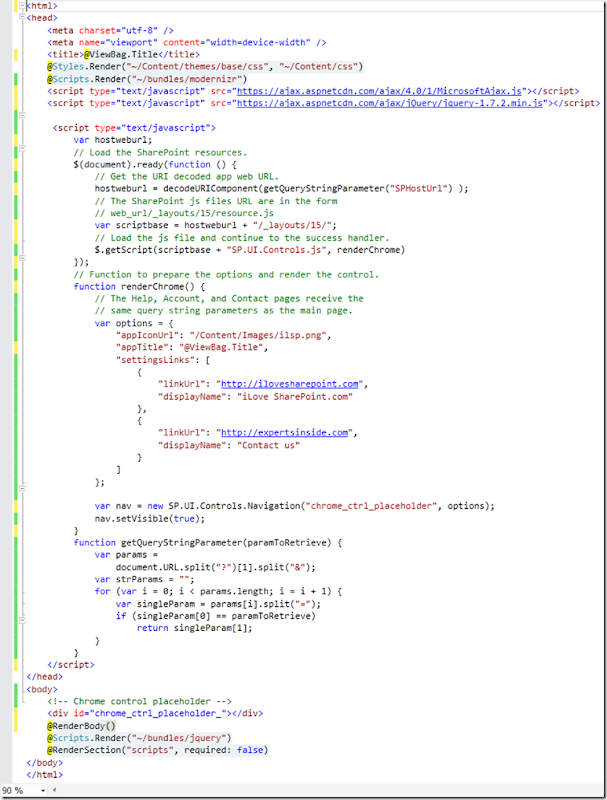Click the function getQueryStringParameter declaration
Screen dimensions: 607x800
(x=208, y=543)
